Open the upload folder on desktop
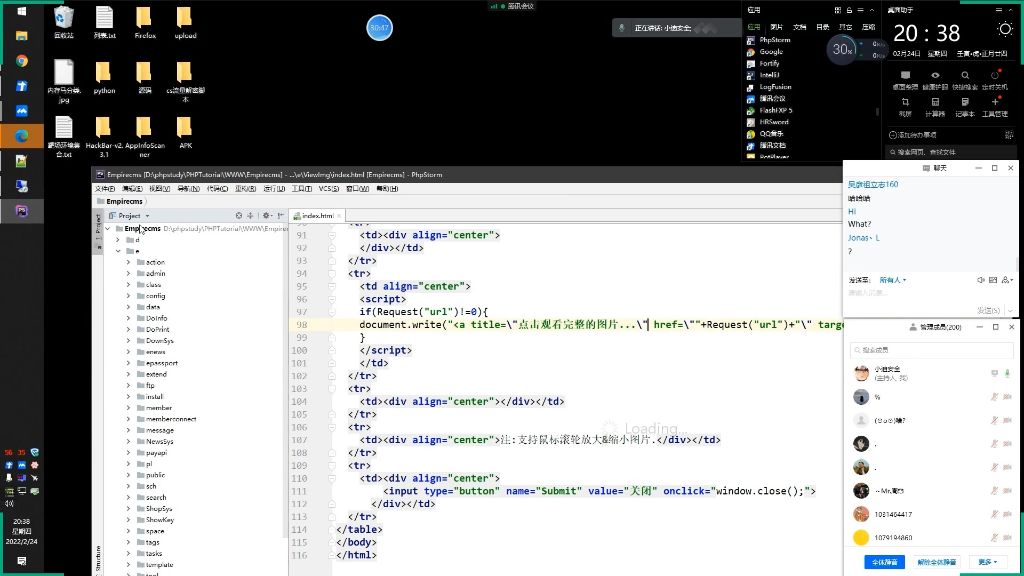The height and width of the screenshot is (576, 1024). coord(185,23)
